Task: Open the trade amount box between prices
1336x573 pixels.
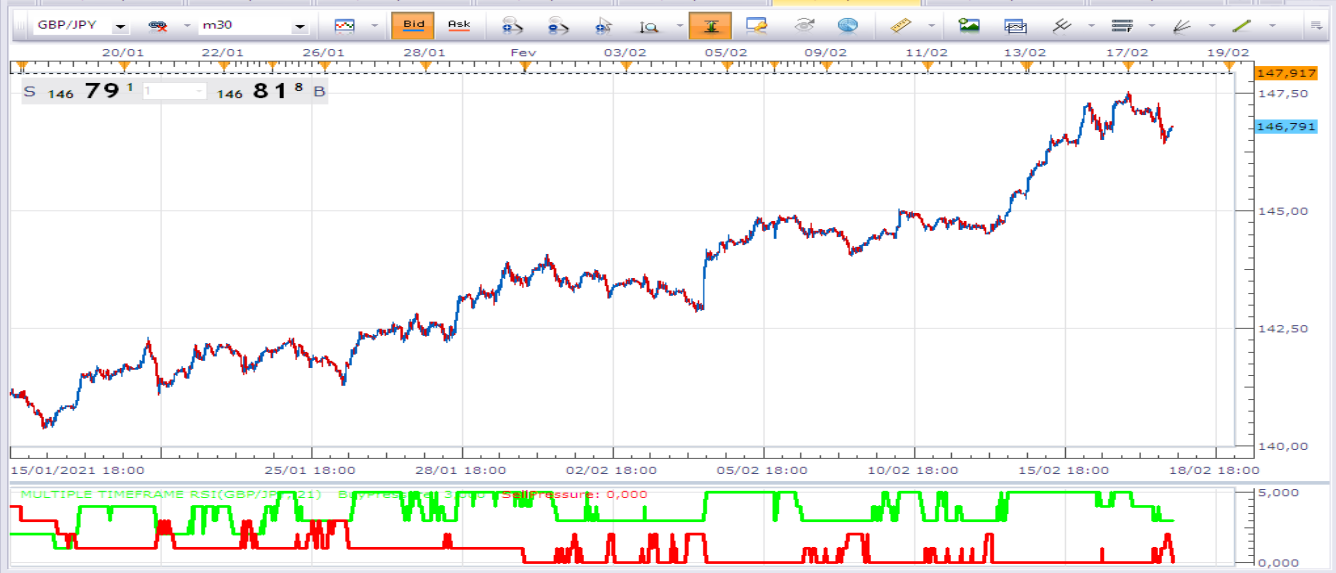Action: (173, 91)
